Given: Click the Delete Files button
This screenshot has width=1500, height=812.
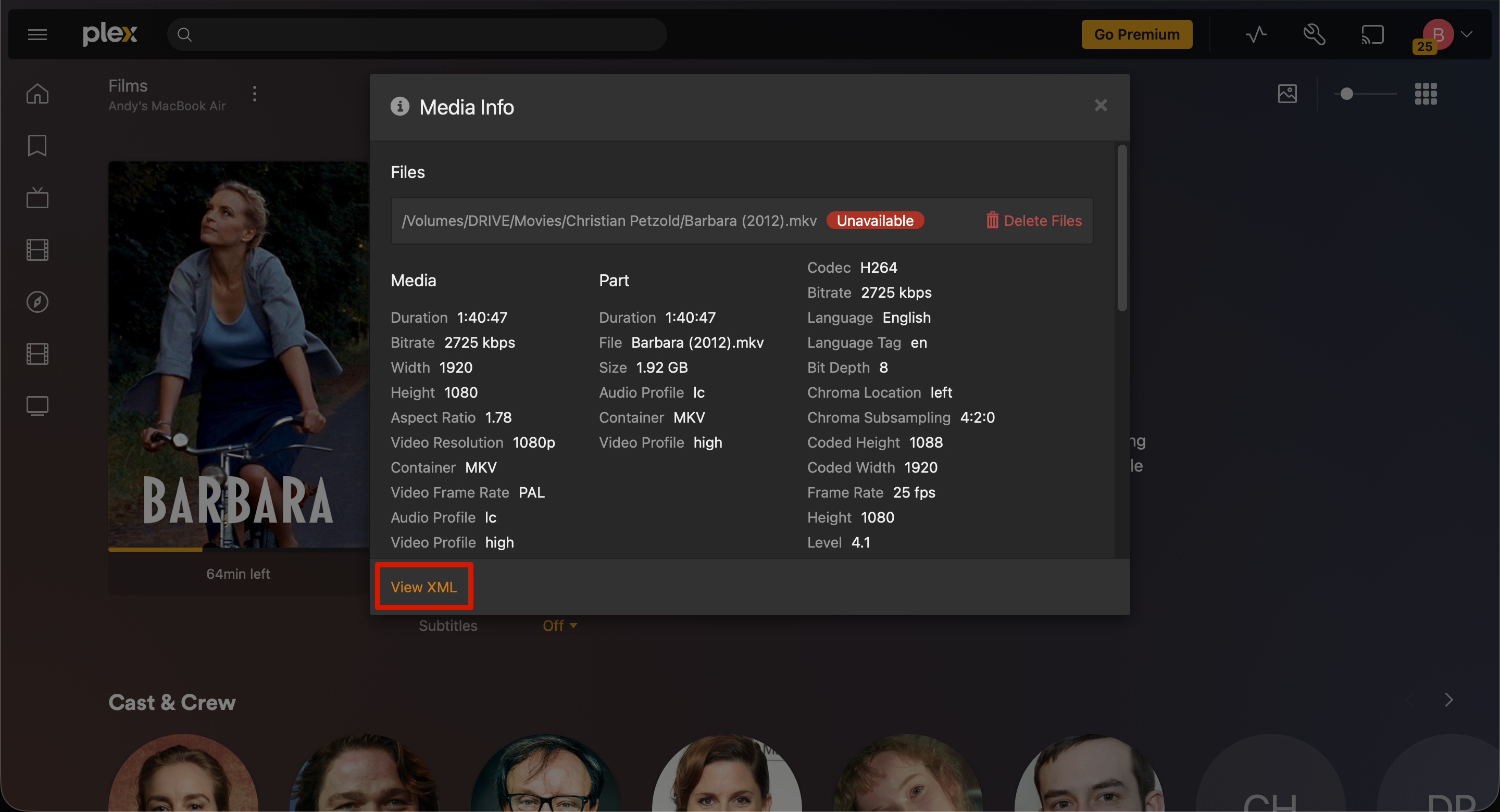Looking at the screenshot, I should (x=1034, y=221).
